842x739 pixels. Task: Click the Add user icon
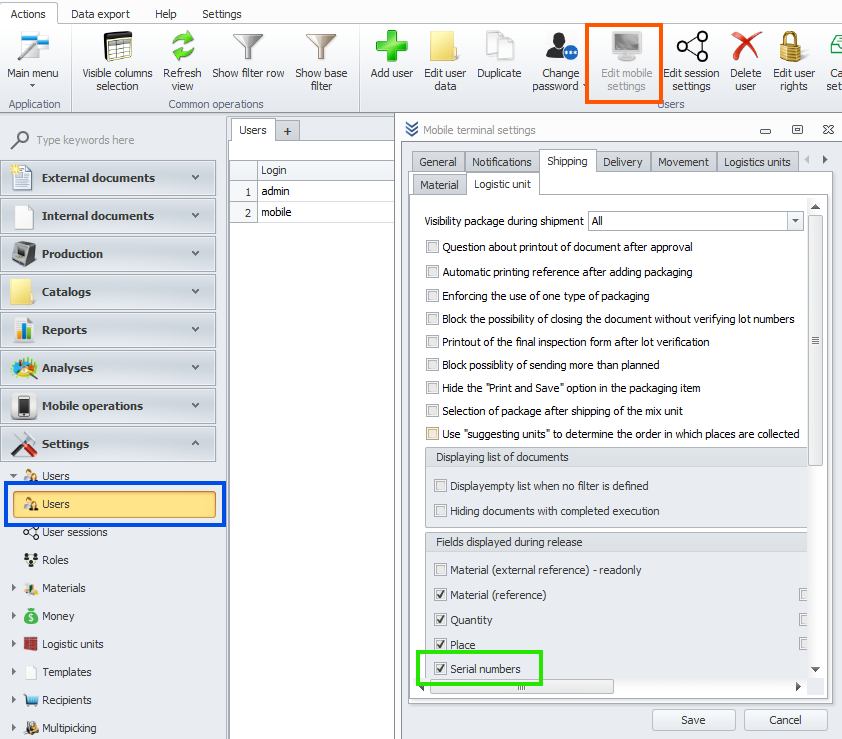[x=391, y=46]
